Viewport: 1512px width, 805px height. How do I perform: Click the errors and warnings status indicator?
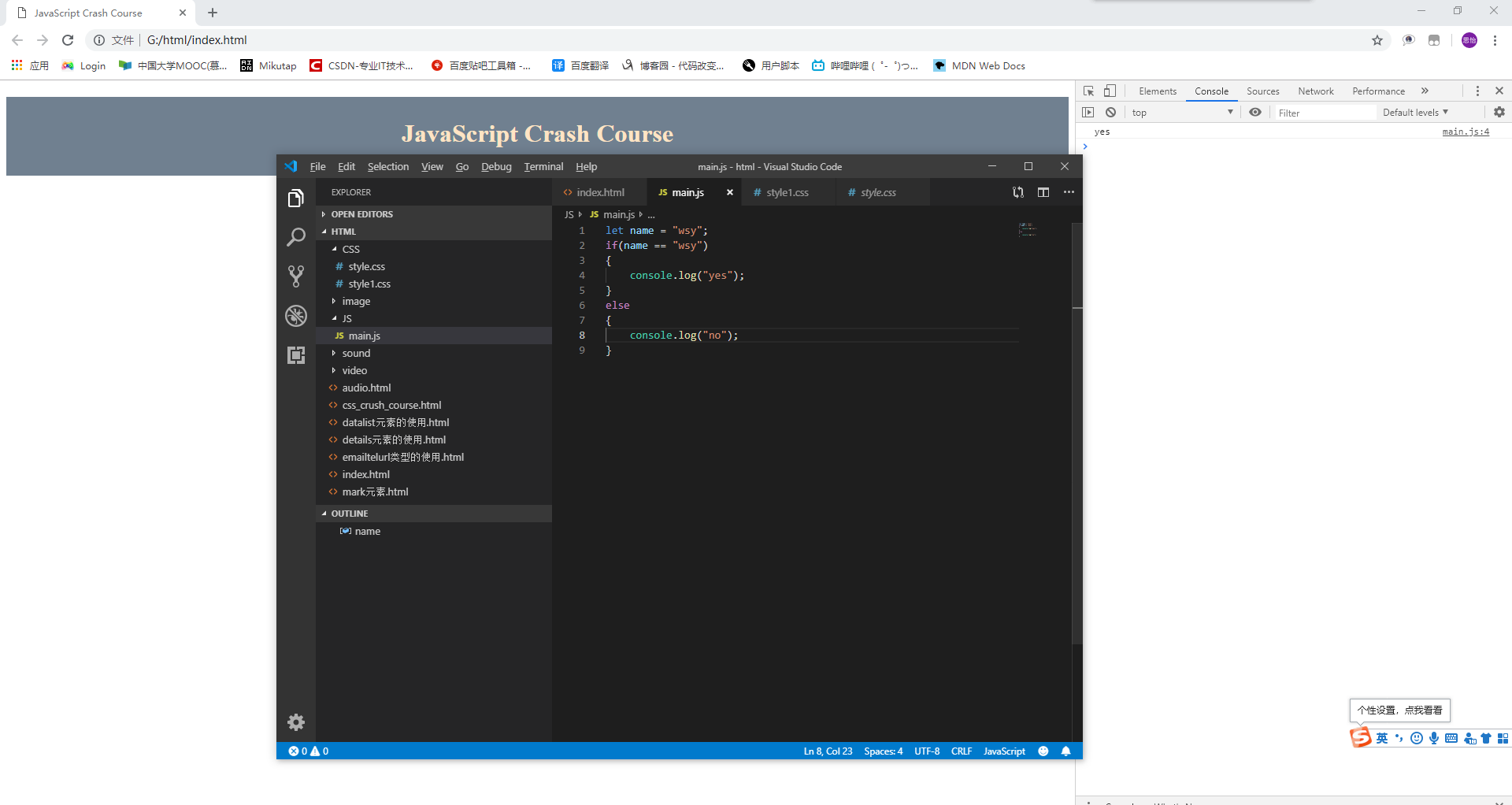pos(309,751)
